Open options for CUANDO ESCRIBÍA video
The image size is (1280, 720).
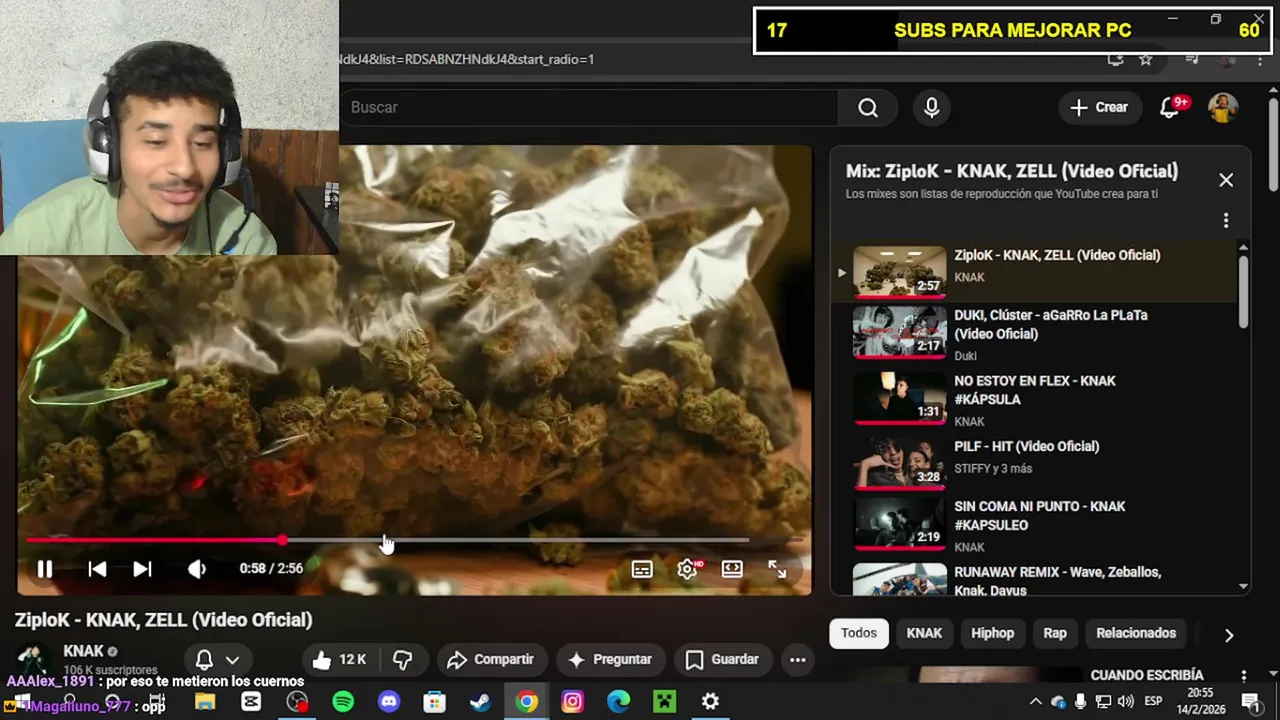click(1244, 676)
